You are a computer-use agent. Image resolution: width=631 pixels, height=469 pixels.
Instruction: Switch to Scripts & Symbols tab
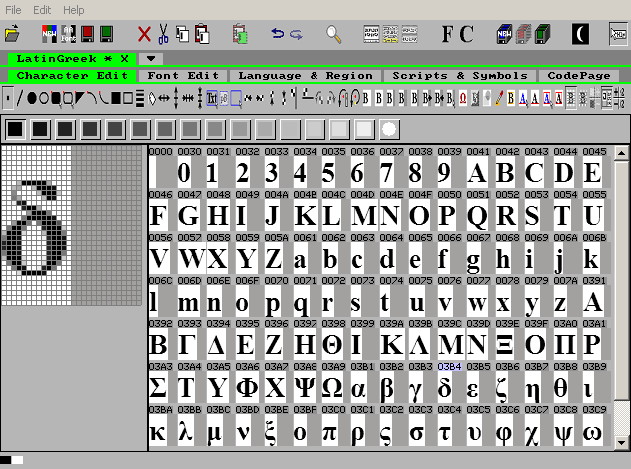(x=460, y=76)
